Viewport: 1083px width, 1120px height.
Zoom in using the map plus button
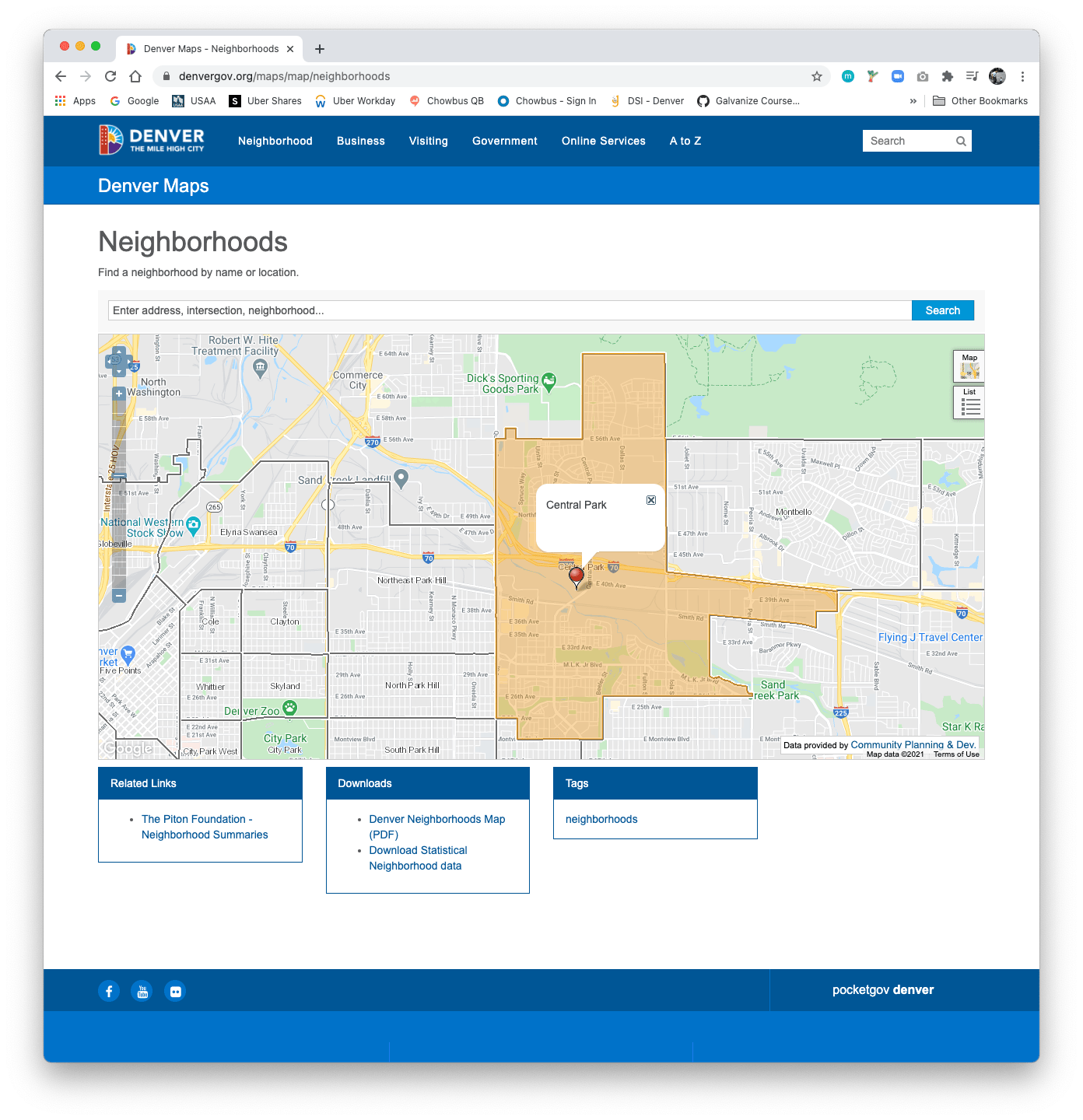119,394
